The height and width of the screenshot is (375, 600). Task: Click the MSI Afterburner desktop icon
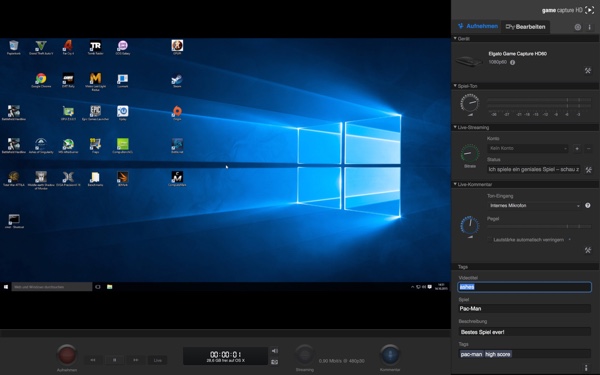coord(68,146)
